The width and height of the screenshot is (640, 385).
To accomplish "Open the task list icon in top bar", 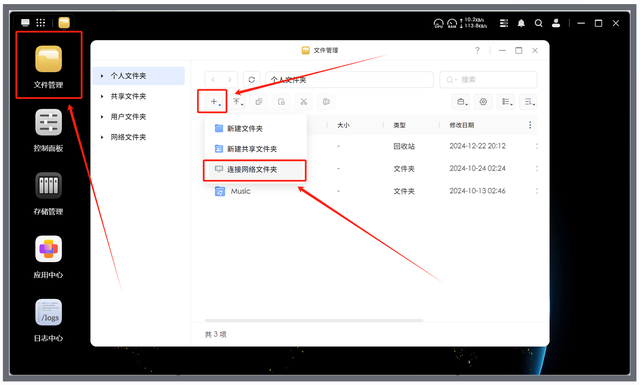I will [504, 23].
